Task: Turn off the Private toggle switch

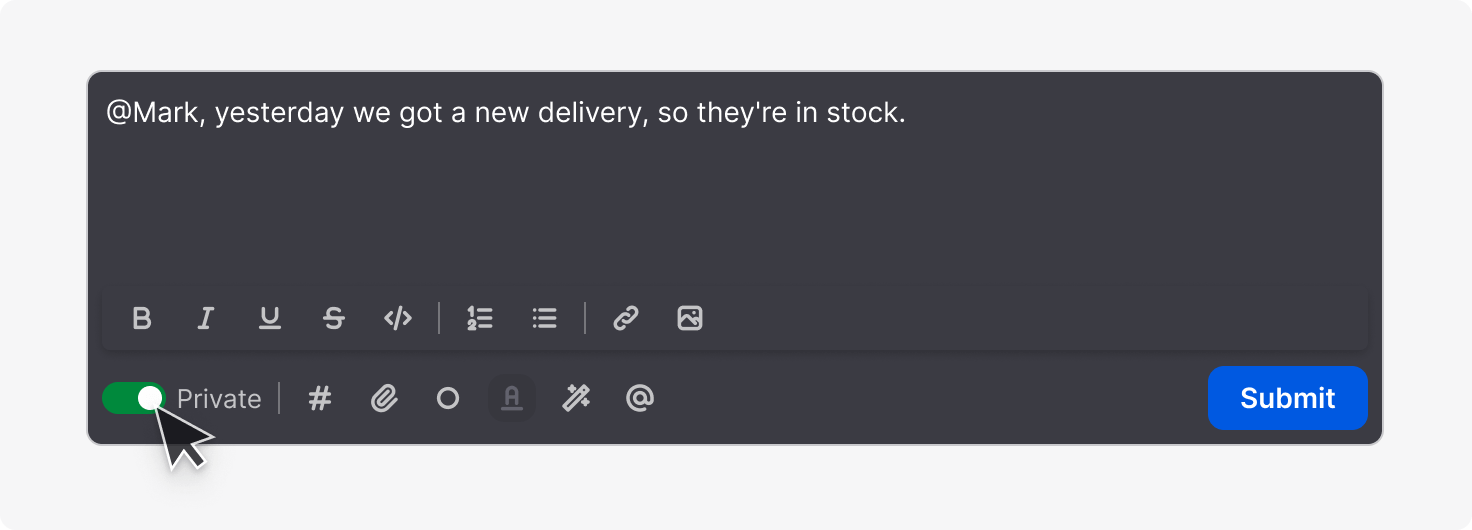Action: click(134, 398)
